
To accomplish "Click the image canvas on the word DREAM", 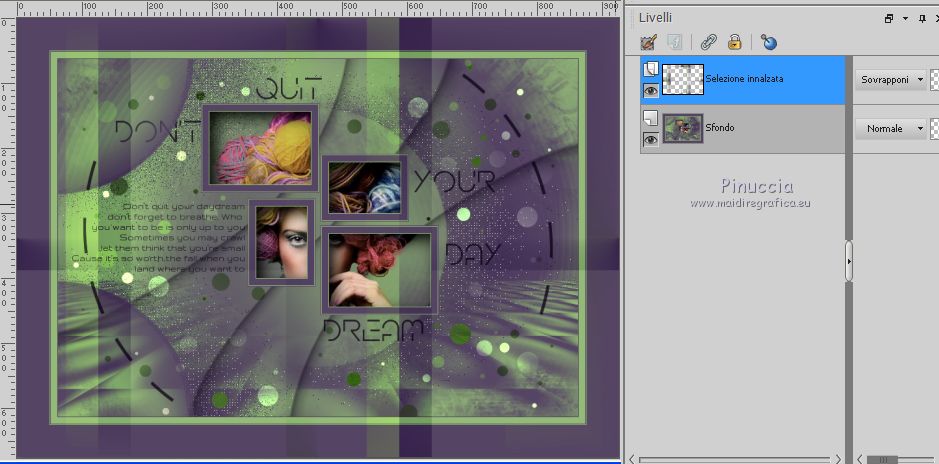I will pyautogui.click(x=374, y=330).
